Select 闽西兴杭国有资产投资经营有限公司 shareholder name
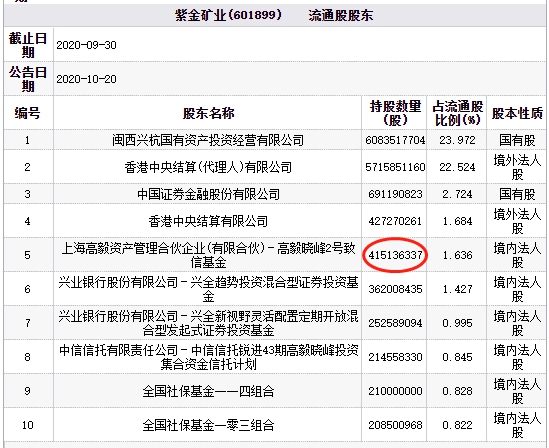Viewport: 549px width, 448px height. pyautogui.click(x=208, y=140)
